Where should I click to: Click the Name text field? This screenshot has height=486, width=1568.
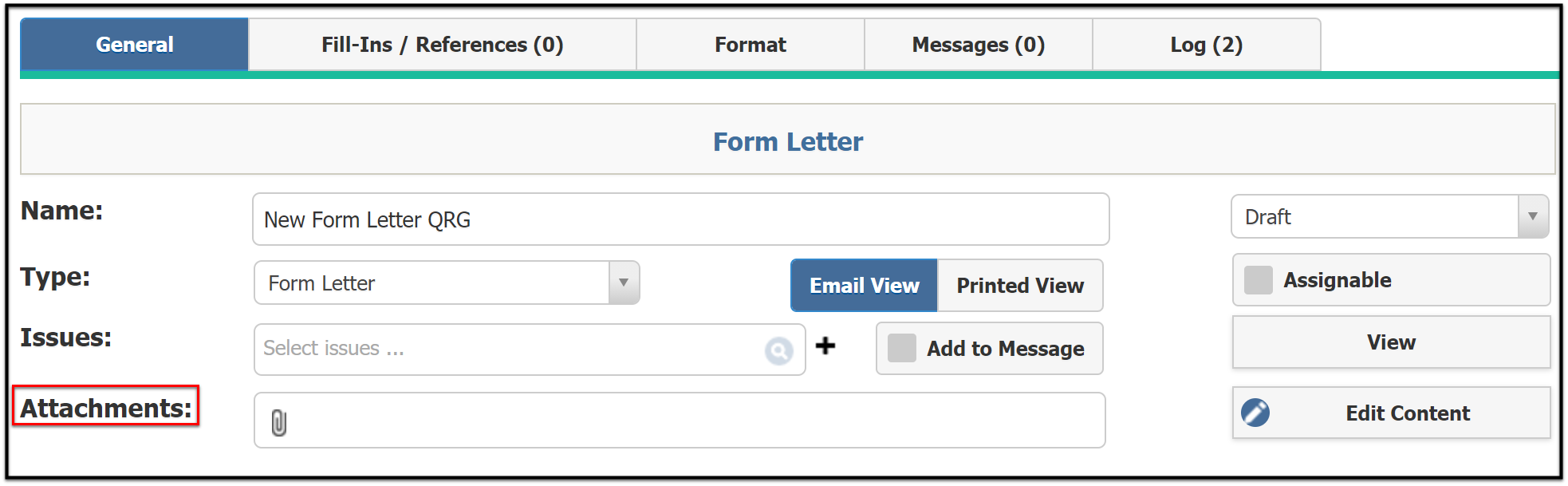coord(681,219)
